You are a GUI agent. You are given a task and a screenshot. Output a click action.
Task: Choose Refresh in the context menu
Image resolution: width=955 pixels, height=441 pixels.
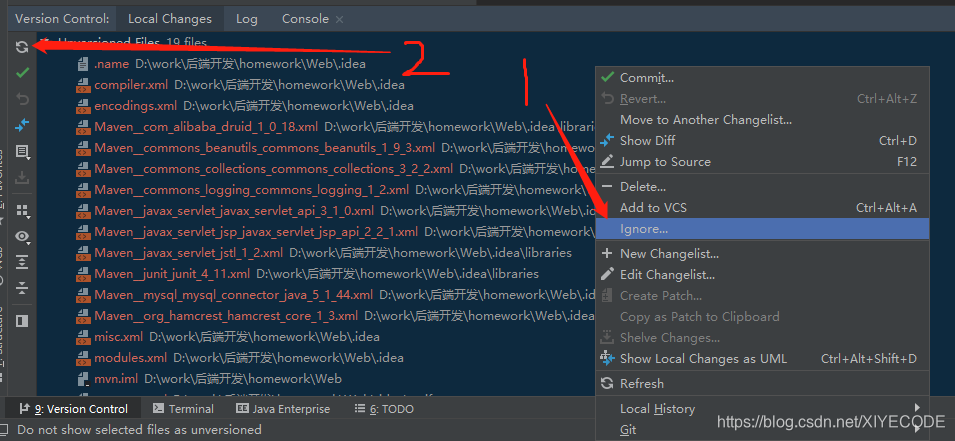762,384
